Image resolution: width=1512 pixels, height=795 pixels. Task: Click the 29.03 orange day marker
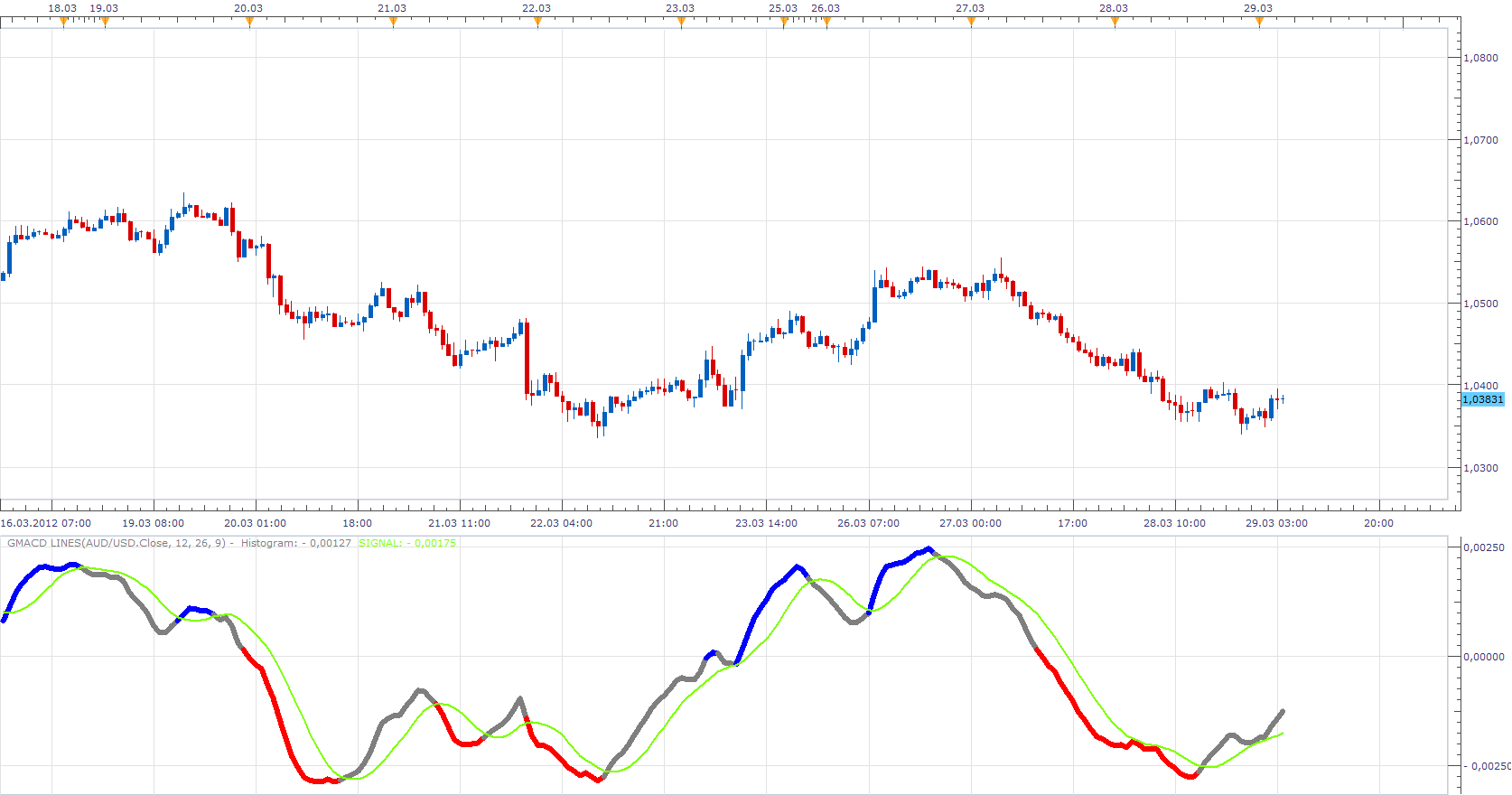click(x=1259, y=23)
